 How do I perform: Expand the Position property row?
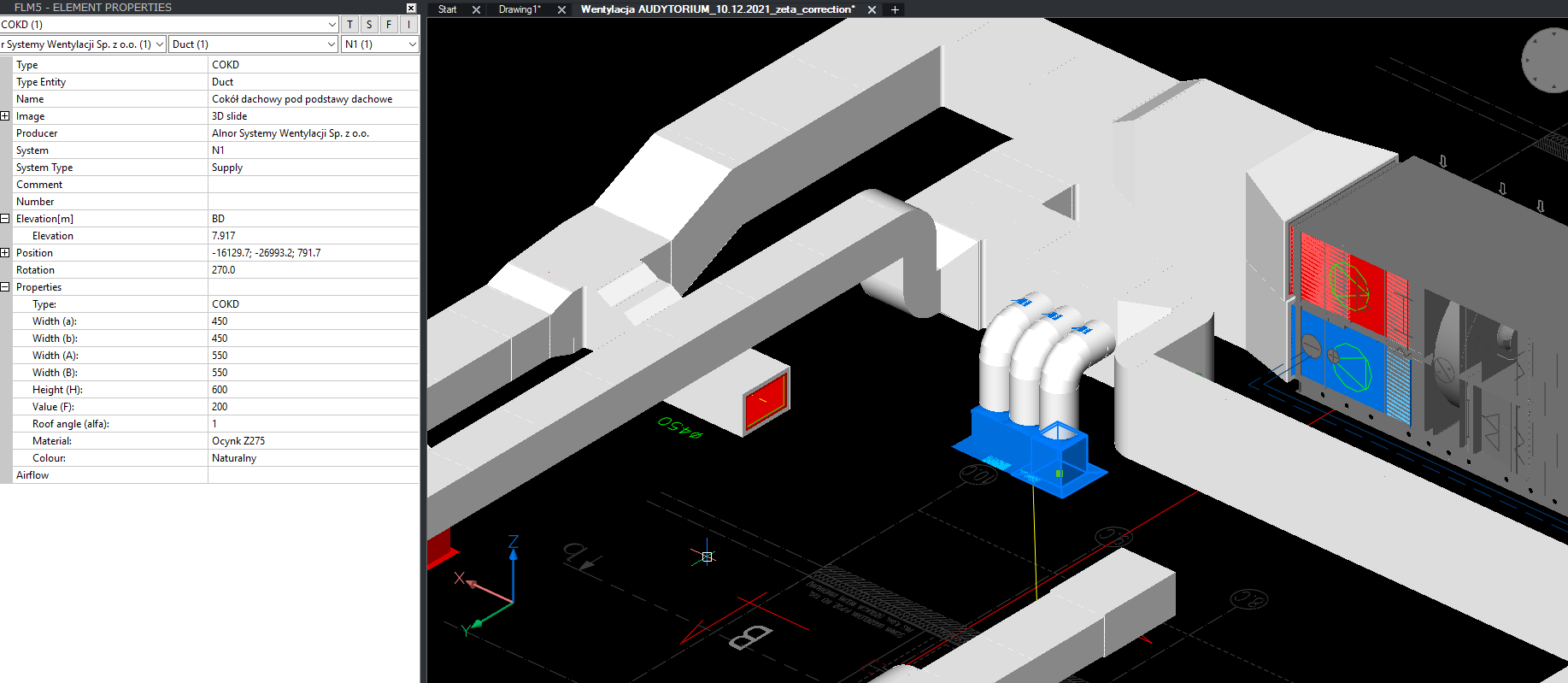pos(5,253)
